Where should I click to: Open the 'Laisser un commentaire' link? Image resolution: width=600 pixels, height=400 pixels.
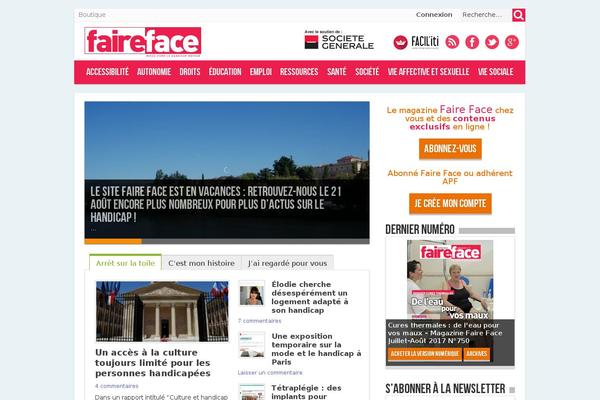pos(270,372)
